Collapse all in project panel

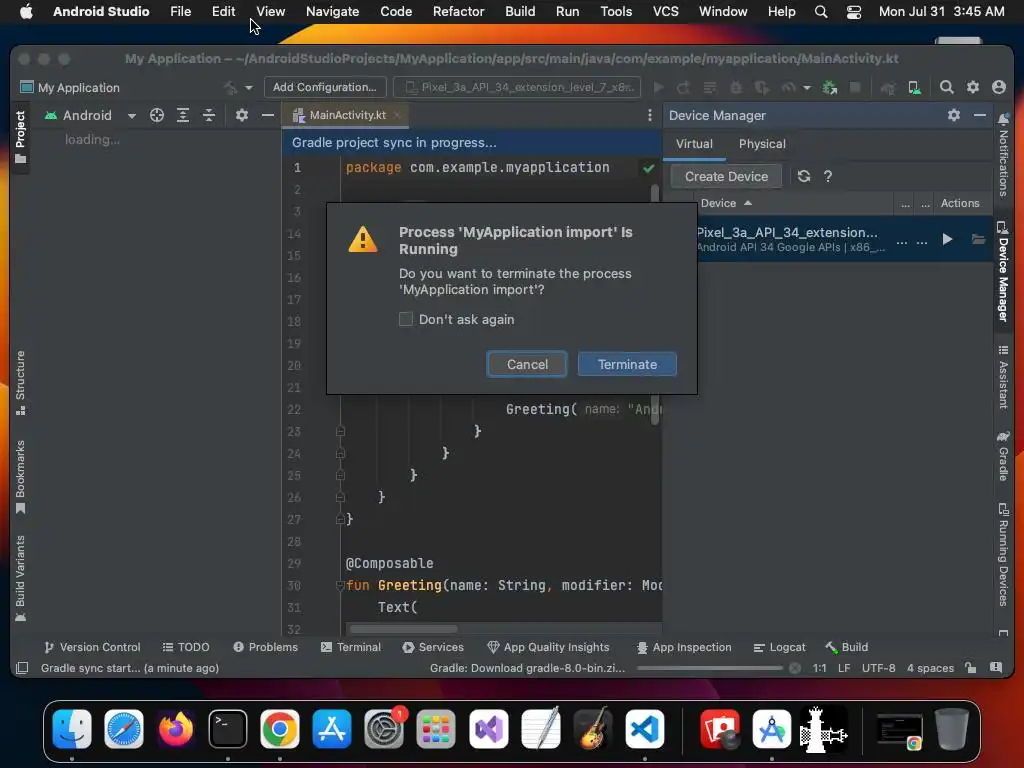(209, 116)
